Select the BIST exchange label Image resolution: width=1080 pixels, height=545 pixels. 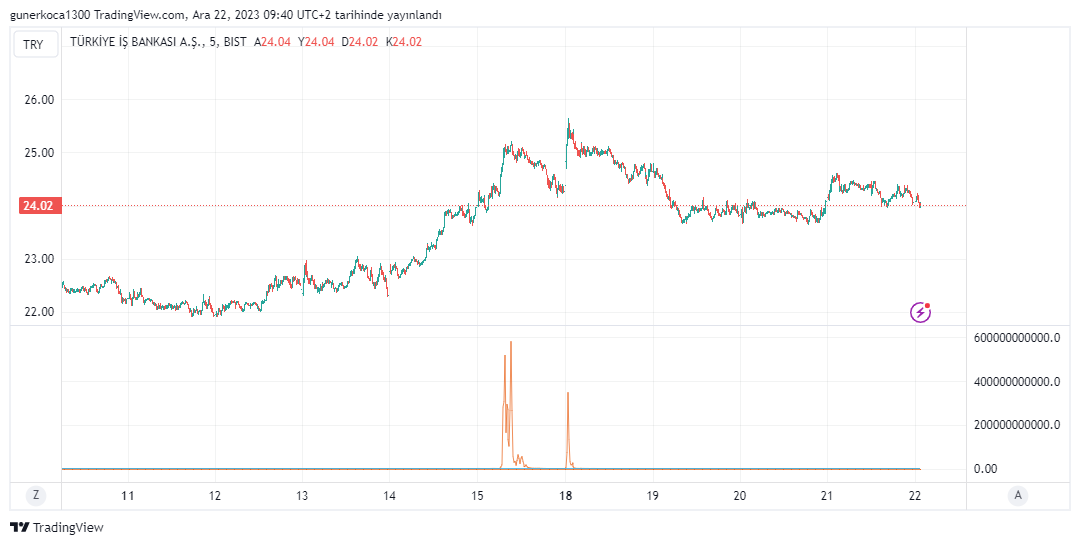[x=237, y=42]
